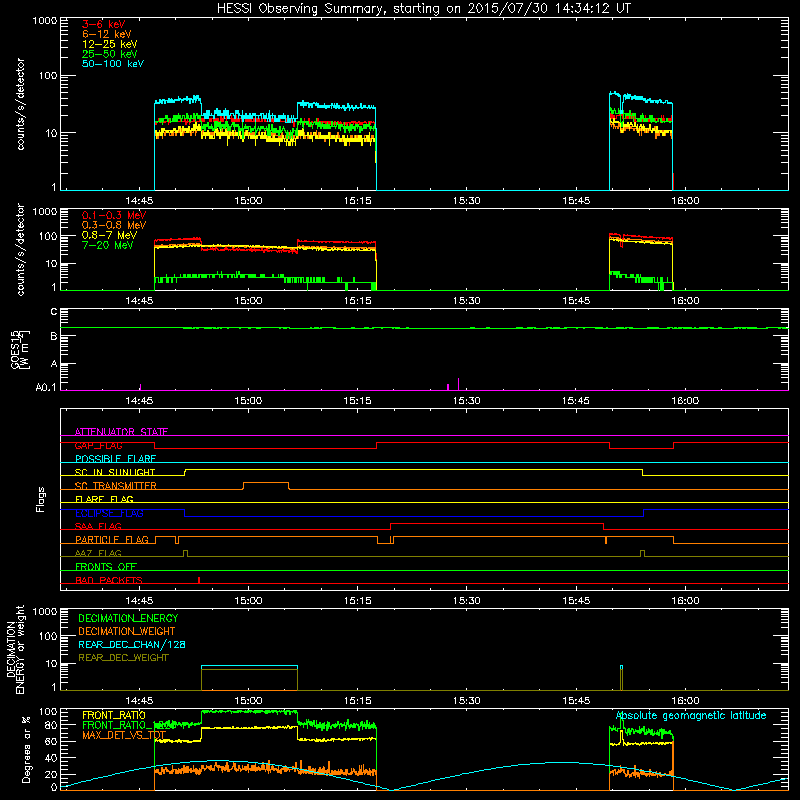Select the DECIMATION_WEIGHT legend entry
The height and width of the screenshot is (800, 800).
[x=127, y=631]
